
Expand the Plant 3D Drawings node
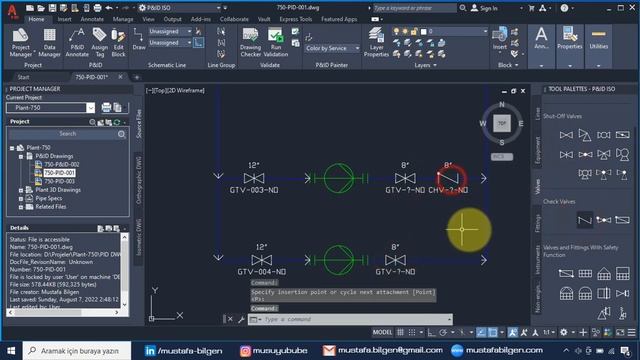(21, 190)
